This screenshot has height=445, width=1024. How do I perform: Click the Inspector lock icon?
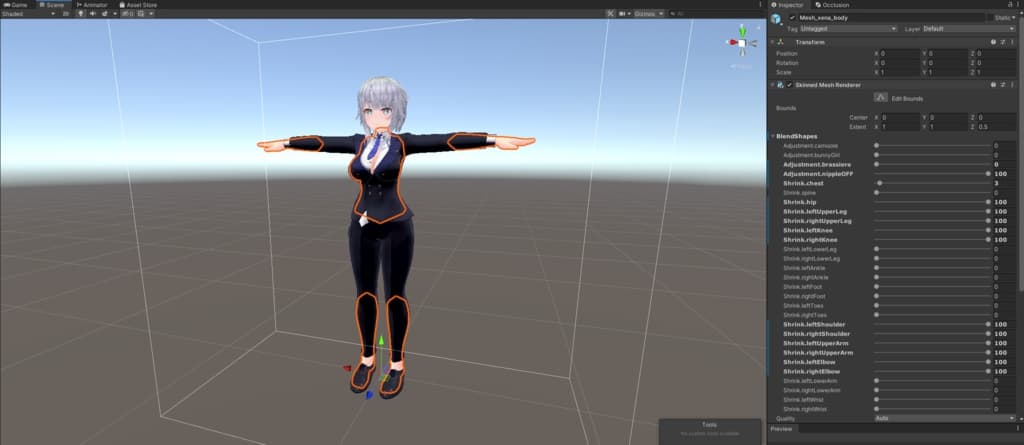(x=1010, y=5)
